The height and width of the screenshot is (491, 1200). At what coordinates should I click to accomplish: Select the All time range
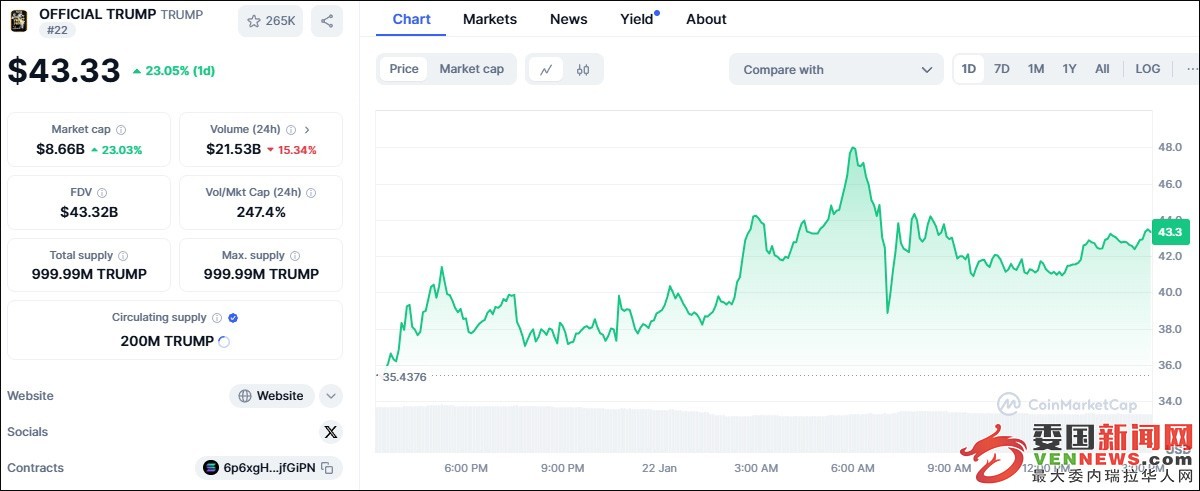click(x=1102, y=69)
